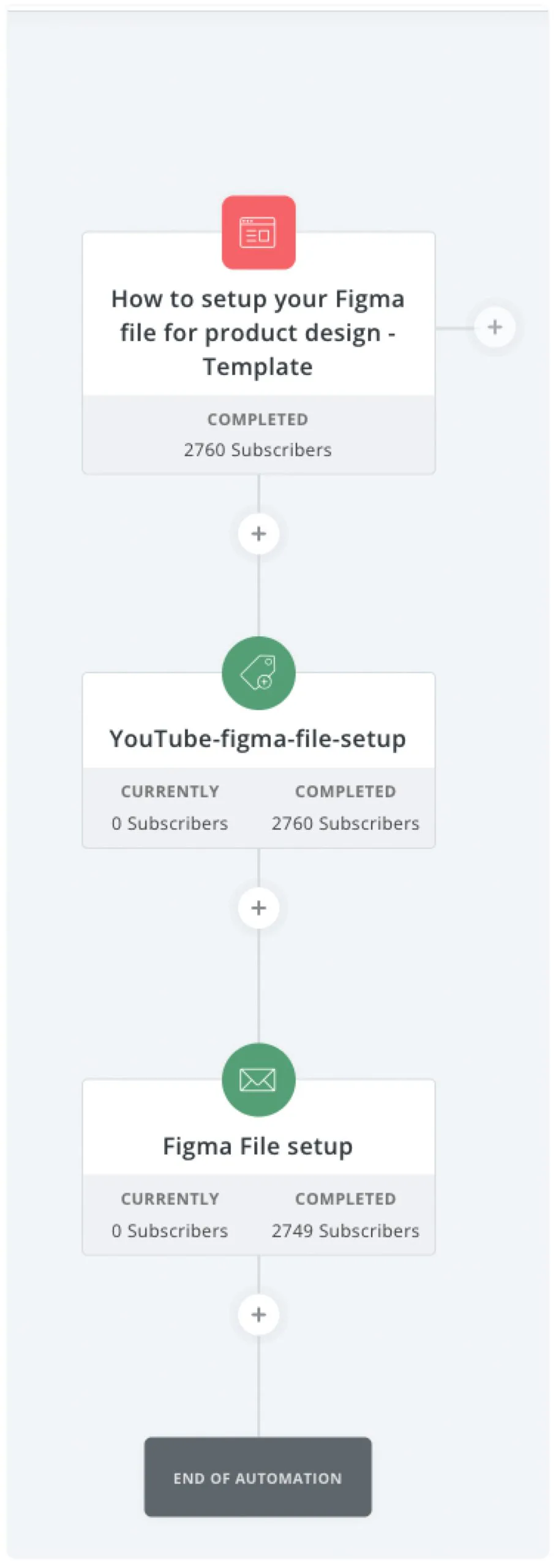Add step below YouTube-figma-file-setup tag
This screenshot has height=1568, width=556.
tap(258, 907)
